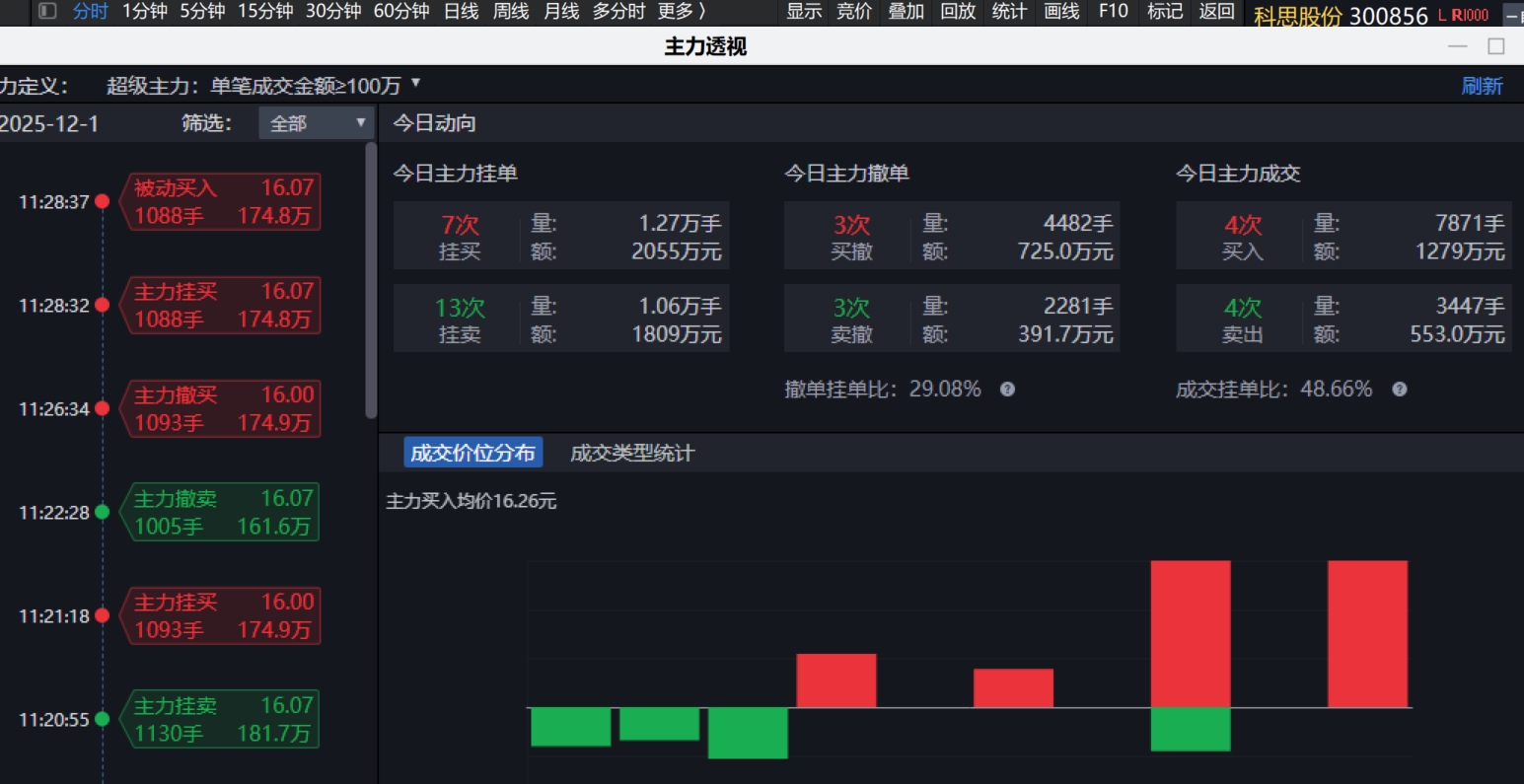Switch to 分时 chart view

click(x=90, y=12)
